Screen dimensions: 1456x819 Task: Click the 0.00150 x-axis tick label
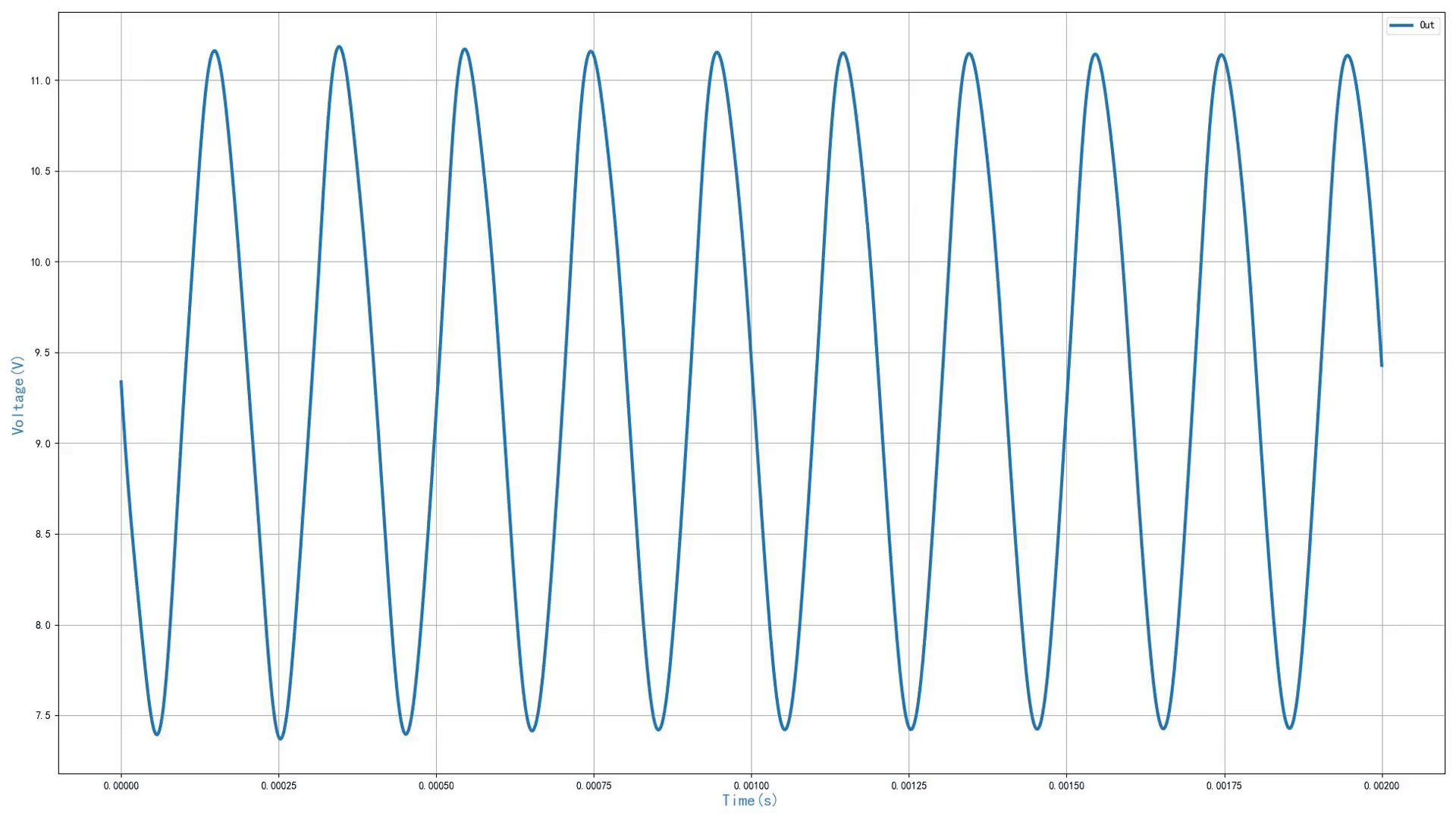tap(1066, 786)
